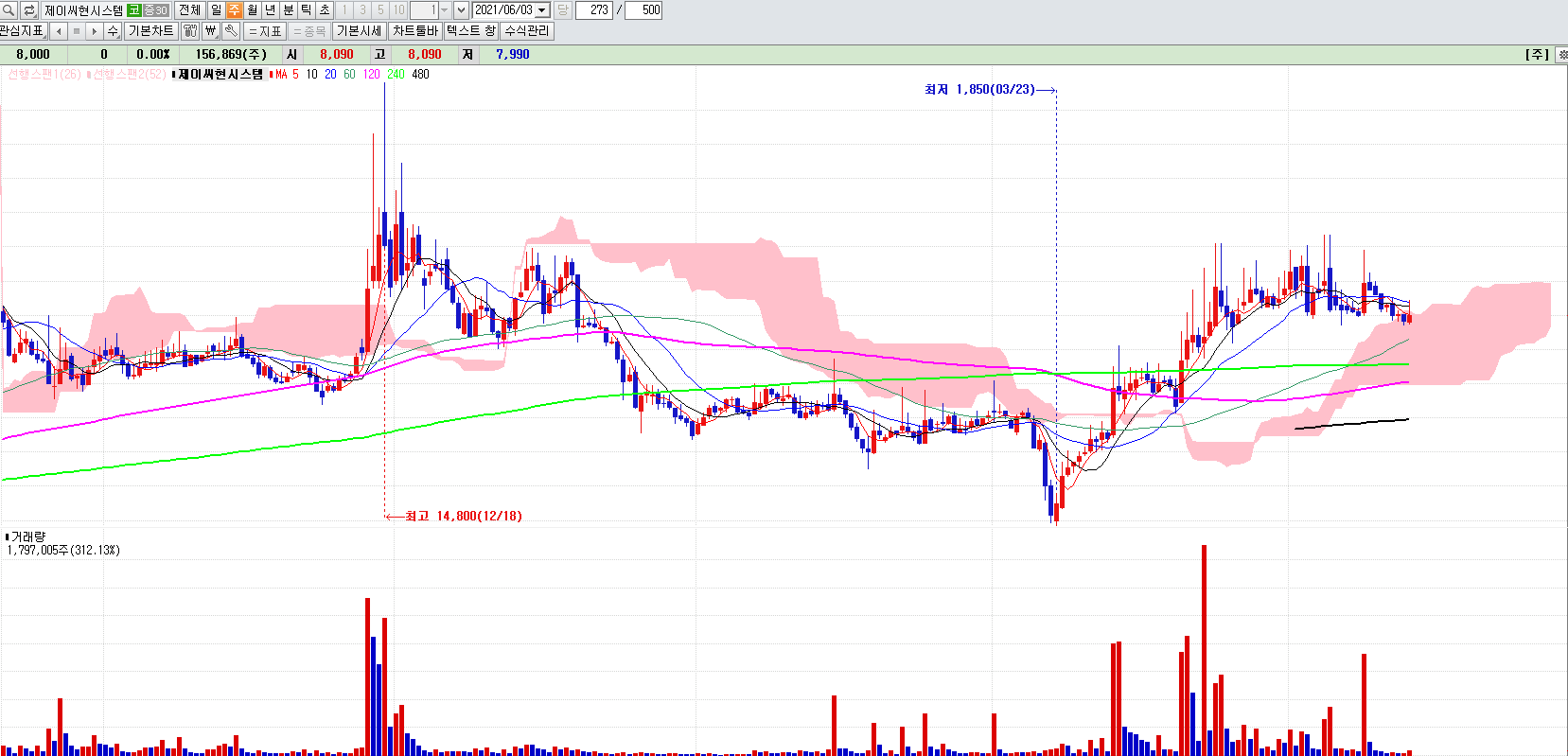Click the 기본시세 button
1568x756 pixels.
[360, 30]
